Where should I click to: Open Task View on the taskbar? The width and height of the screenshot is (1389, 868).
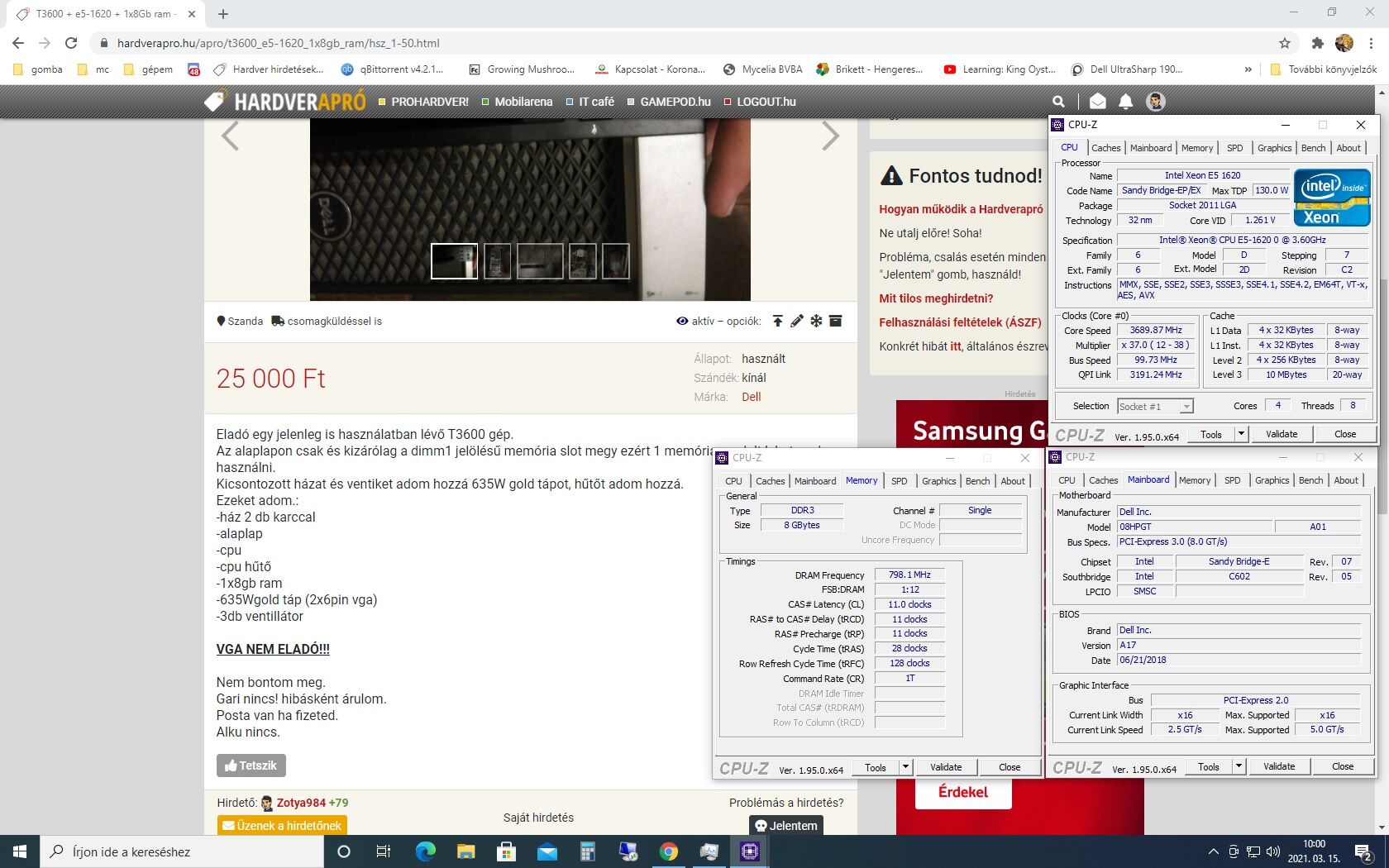coord(384,851)
